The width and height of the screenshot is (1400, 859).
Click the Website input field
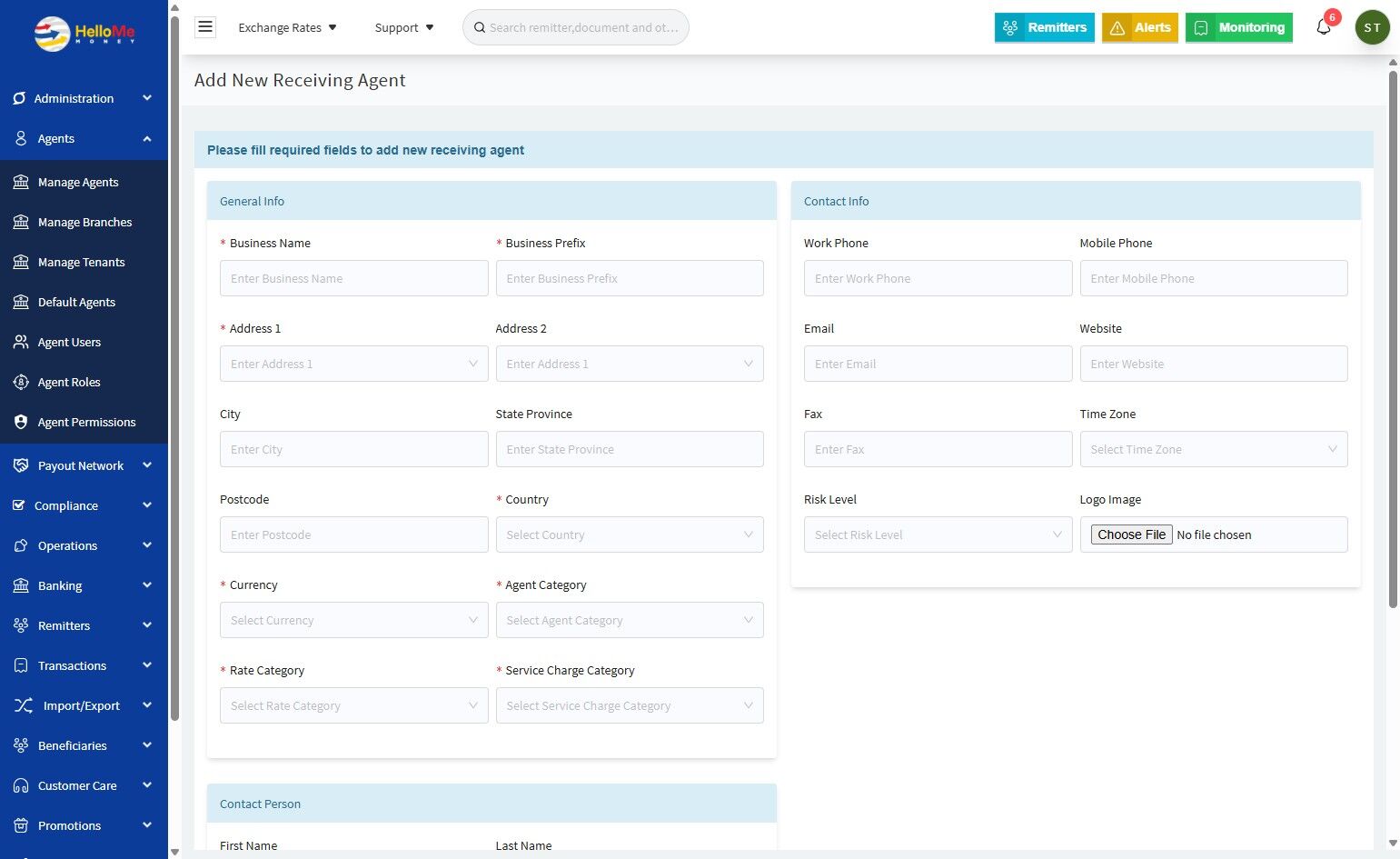1214,364
